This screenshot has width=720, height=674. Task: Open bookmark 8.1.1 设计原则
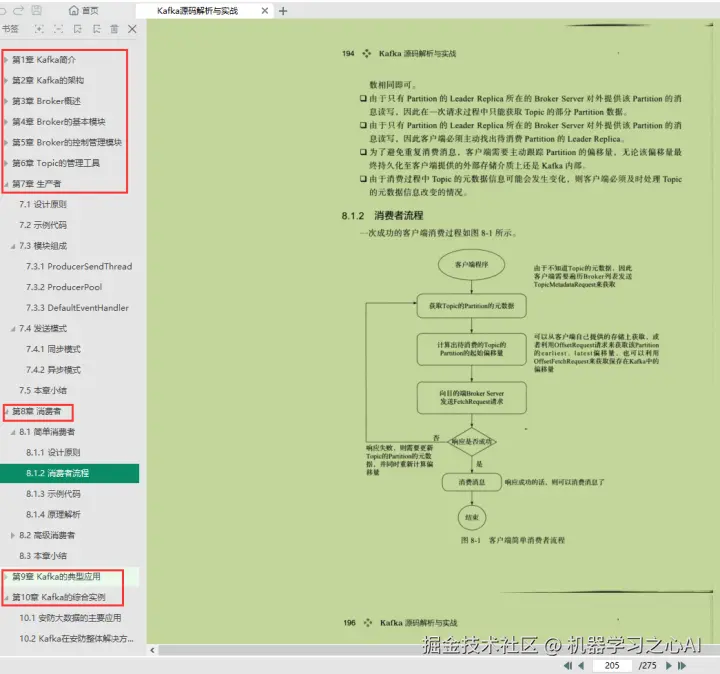pos(53,452)
